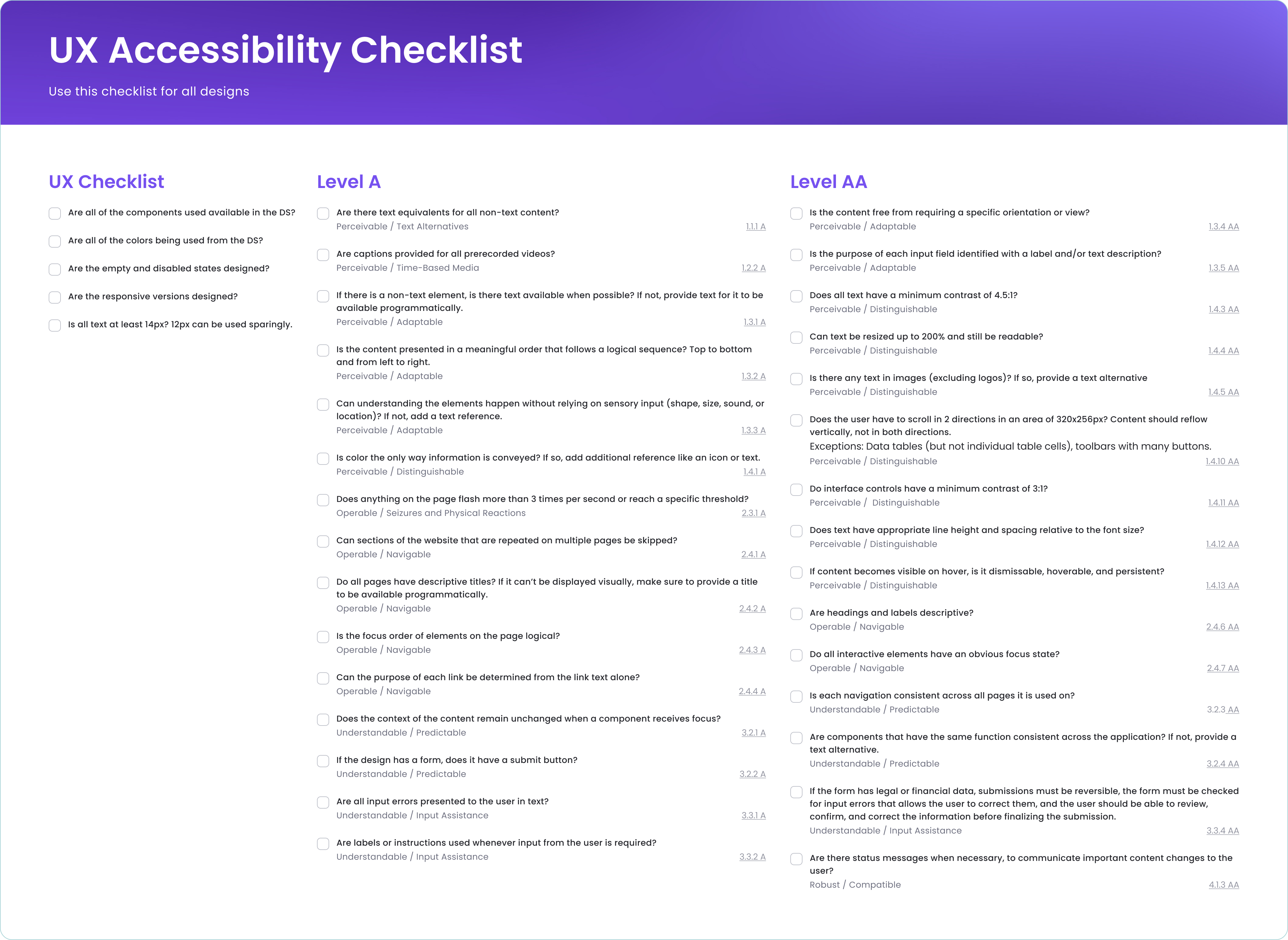Click the 3.3.2 A link
Viewport: 1288px width, 940px height.
tap(752, 857)
